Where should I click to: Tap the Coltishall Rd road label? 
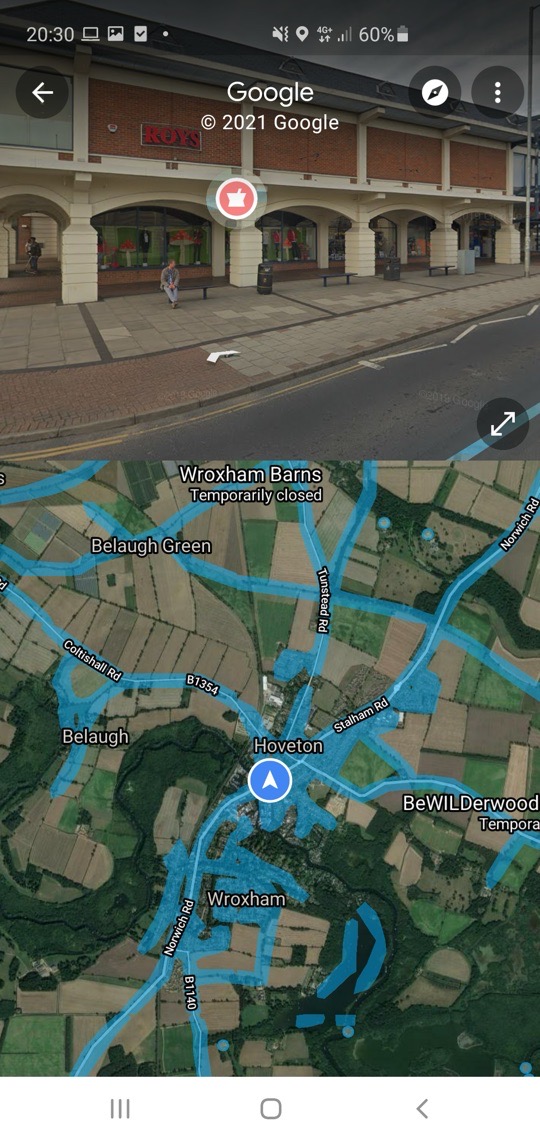tap(92, 660)
